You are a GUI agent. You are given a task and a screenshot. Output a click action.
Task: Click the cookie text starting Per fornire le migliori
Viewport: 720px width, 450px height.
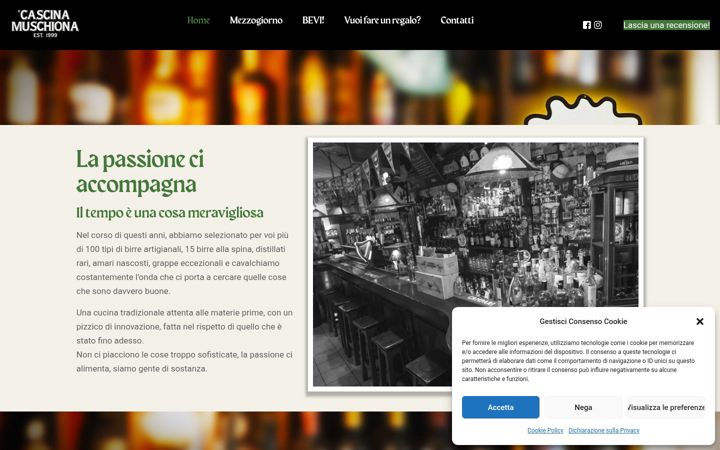pyautogui.click(x=579, y=361)
